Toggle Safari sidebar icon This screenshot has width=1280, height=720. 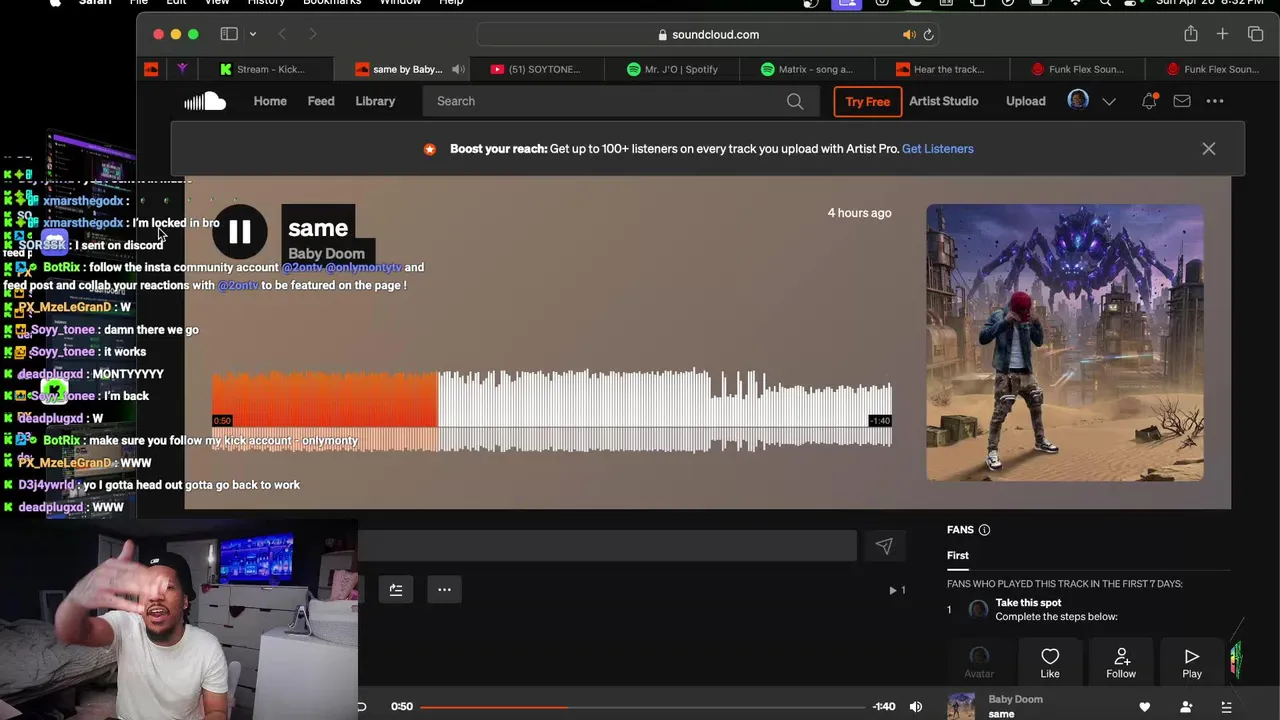[x=229, y=34]
